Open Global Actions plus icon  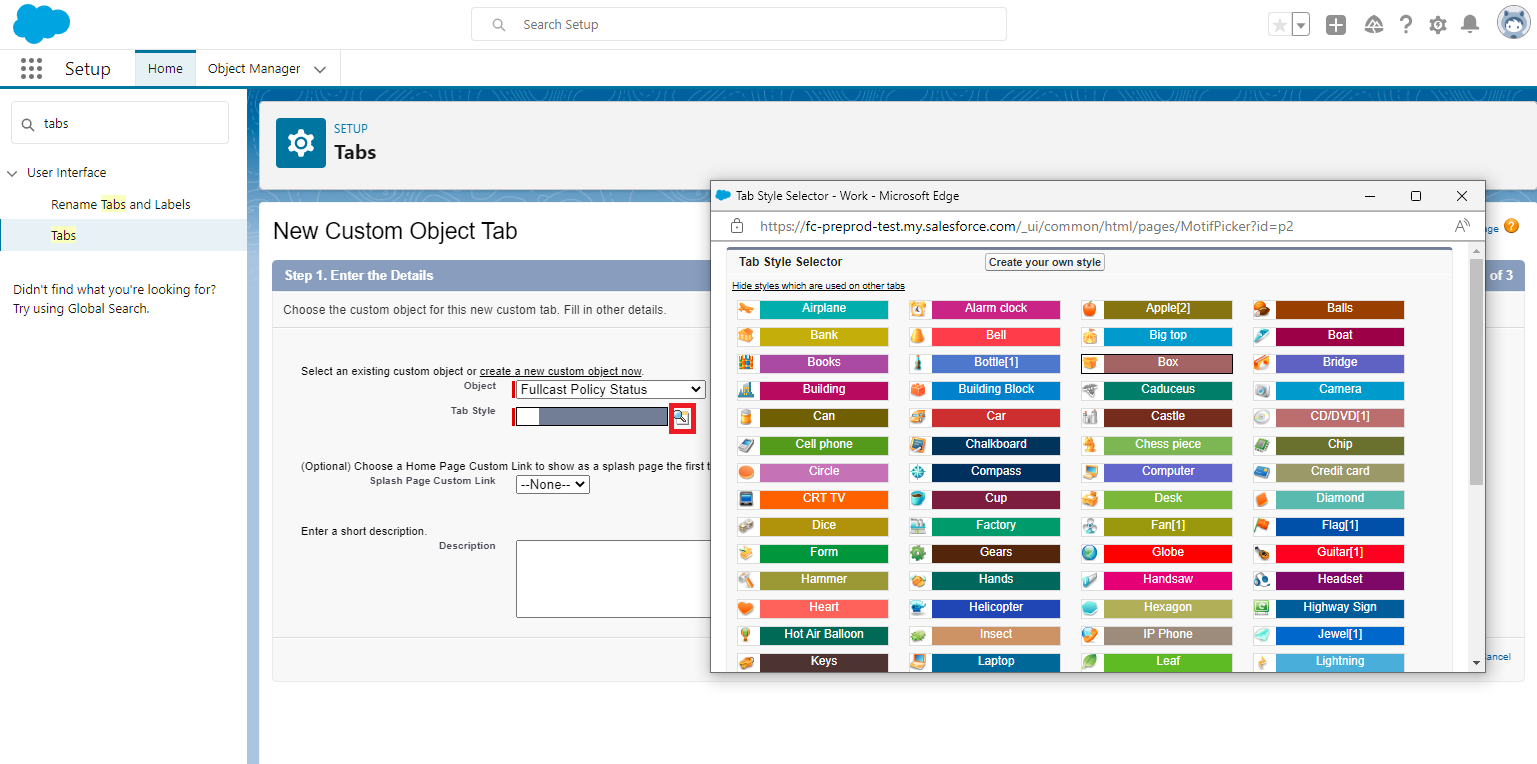[1336, 25]
